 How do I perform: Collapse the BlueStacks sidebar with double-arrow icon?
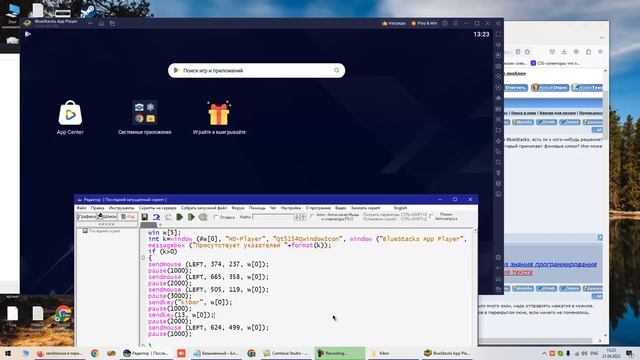498,23
